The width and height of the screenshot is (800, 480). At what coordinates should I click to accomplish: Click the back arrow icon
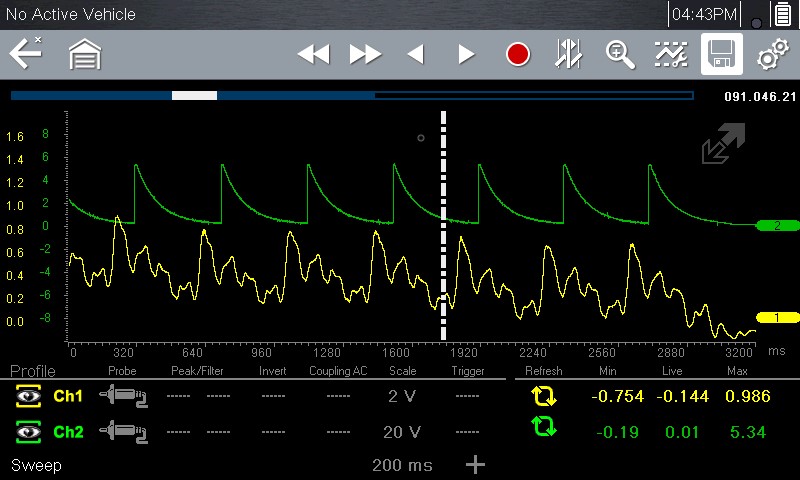[25, 54]
